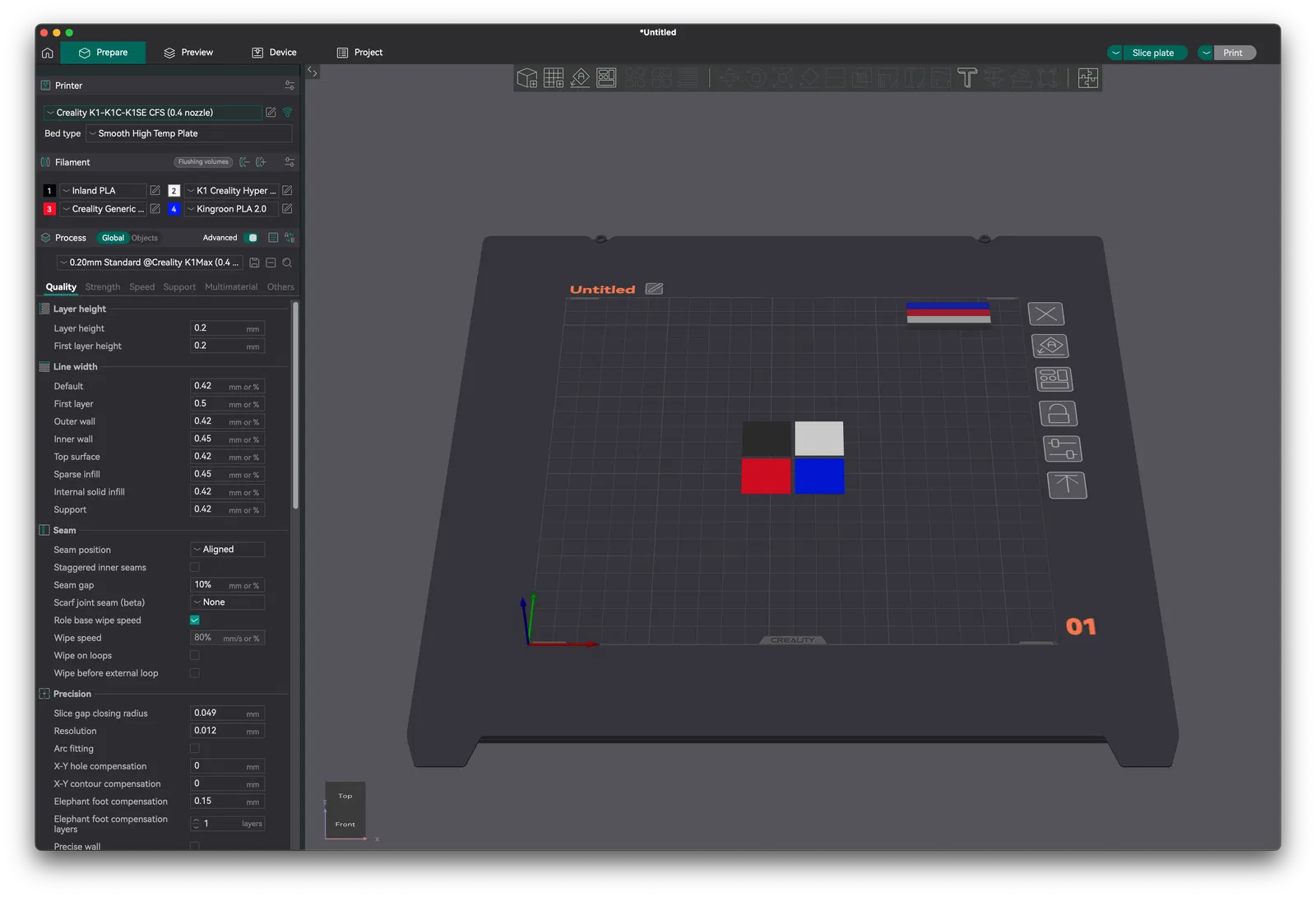Disable the Role base wipe speed checkbox
The image size is (1316, 897).
click(x=195, y=620)
